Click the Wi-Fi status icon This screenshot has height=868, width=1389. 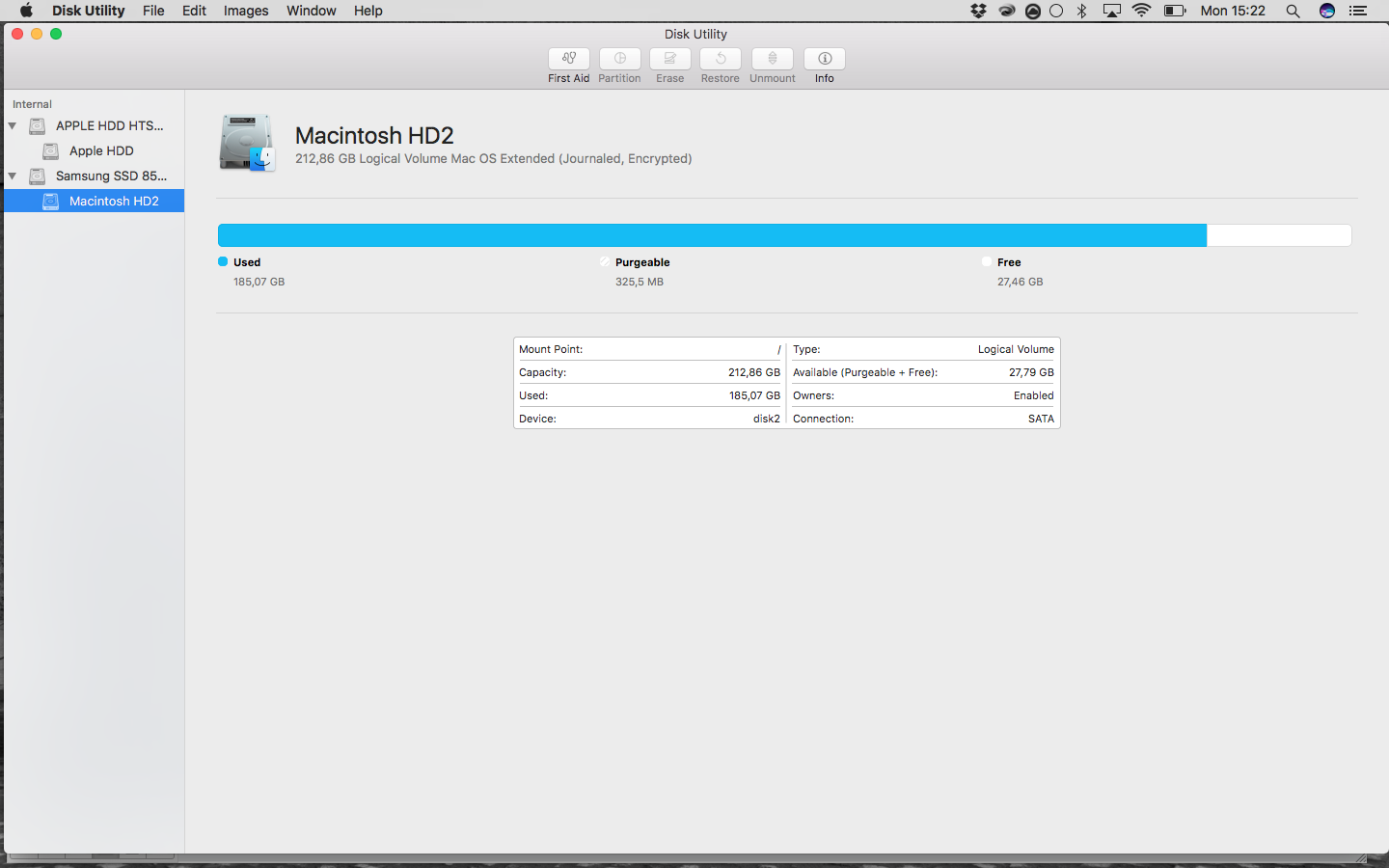tap(1143, 11)
